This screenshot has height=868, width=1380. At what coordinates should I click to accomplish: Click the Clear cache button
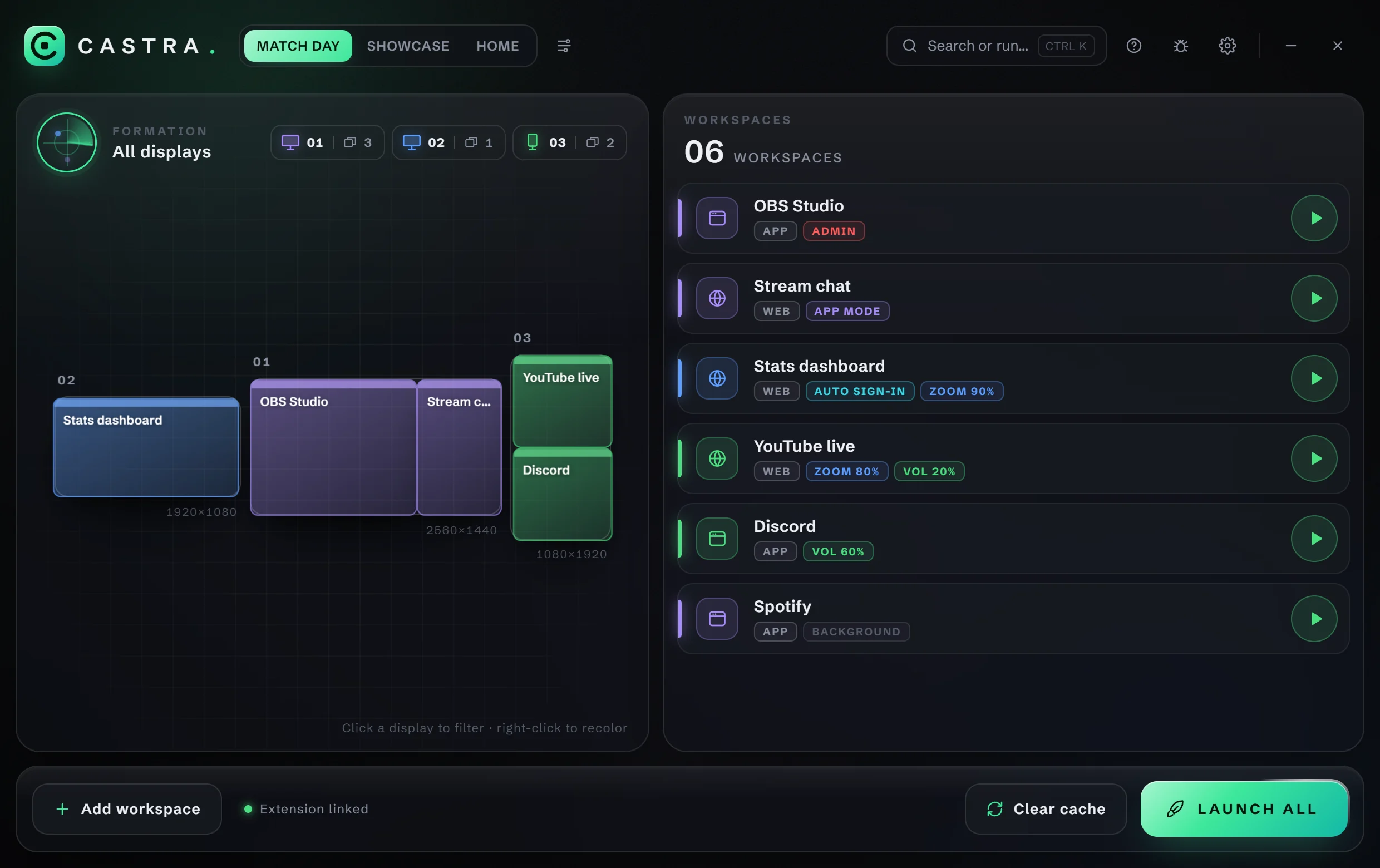click(1046, 809)
